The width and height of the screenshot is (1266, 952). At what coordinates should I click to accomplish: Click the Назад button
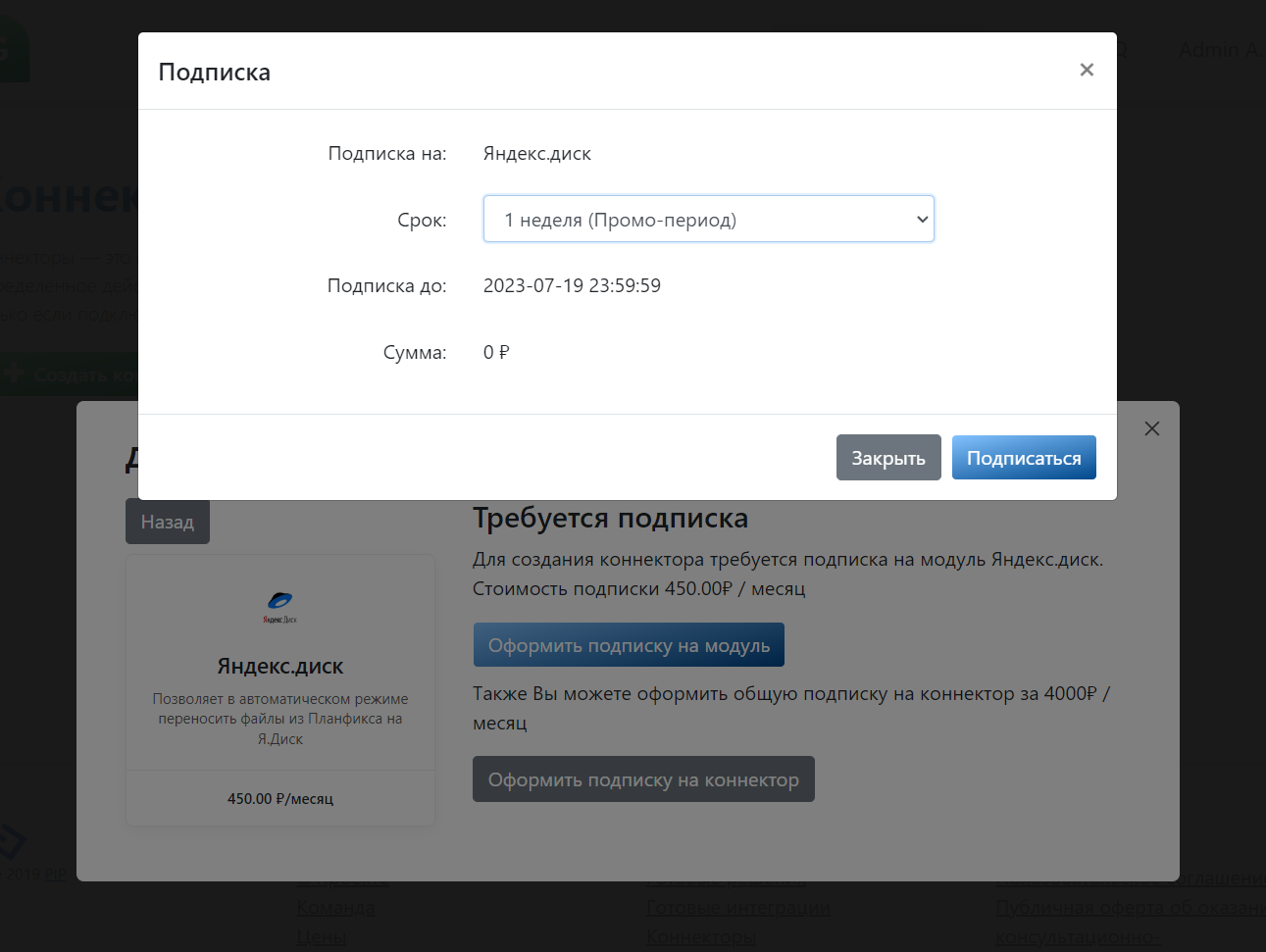(168, 522)
